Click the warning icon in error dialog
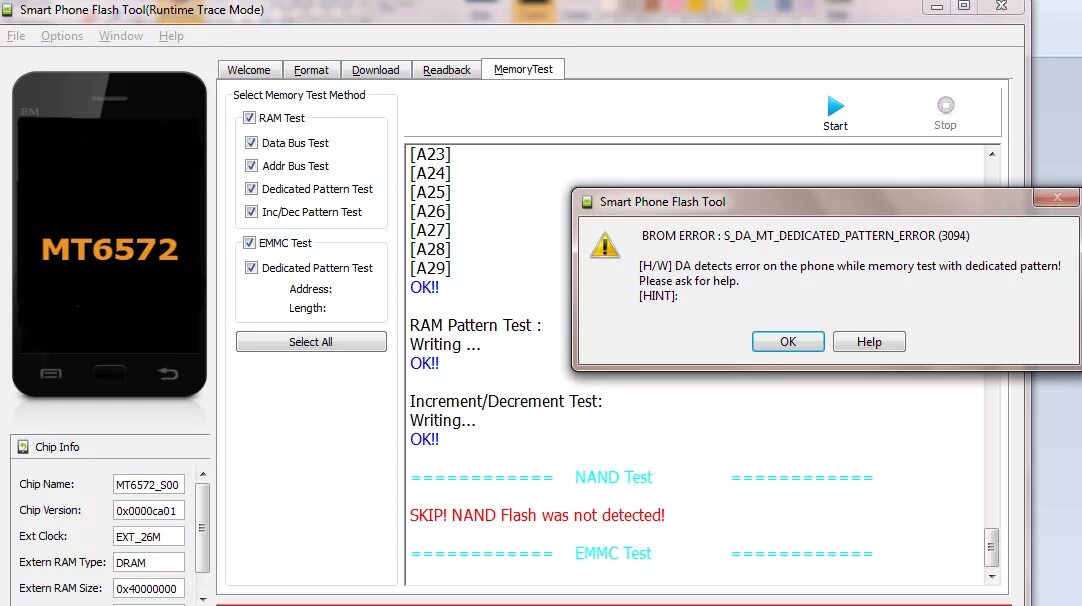Image resolution: width=1082 pixels, height=606 pixels. [x=604, y=244]
